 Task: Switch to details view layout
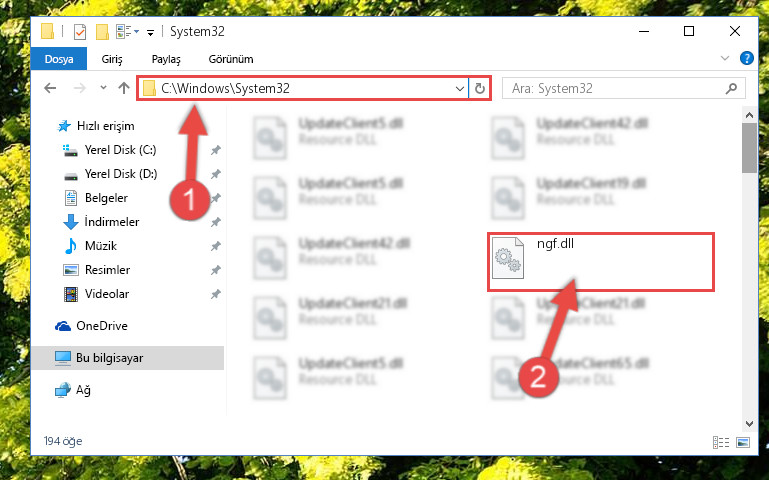click(x=721, y=442)
